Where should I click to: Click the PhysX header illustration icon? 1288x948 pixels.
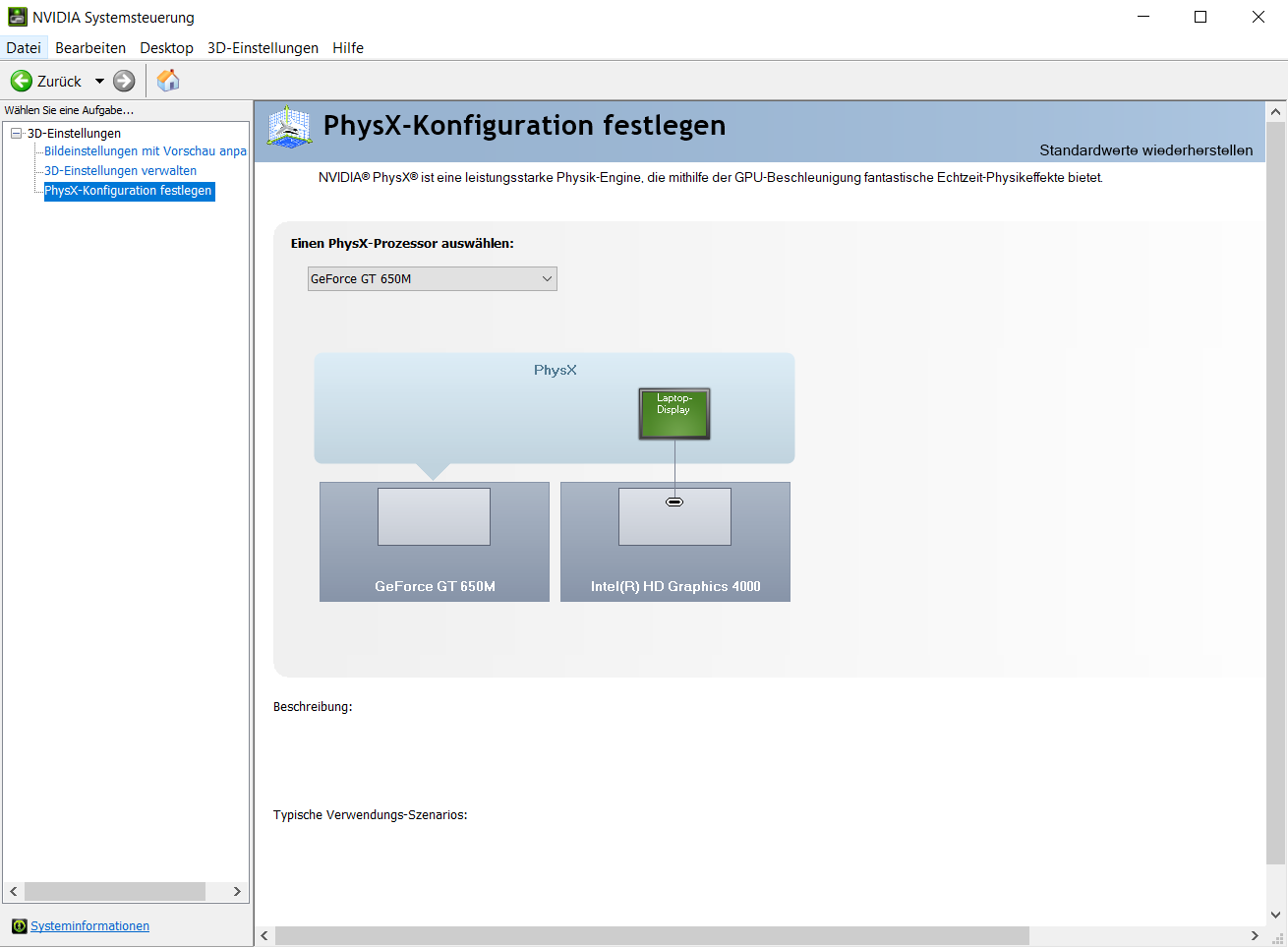289,128
